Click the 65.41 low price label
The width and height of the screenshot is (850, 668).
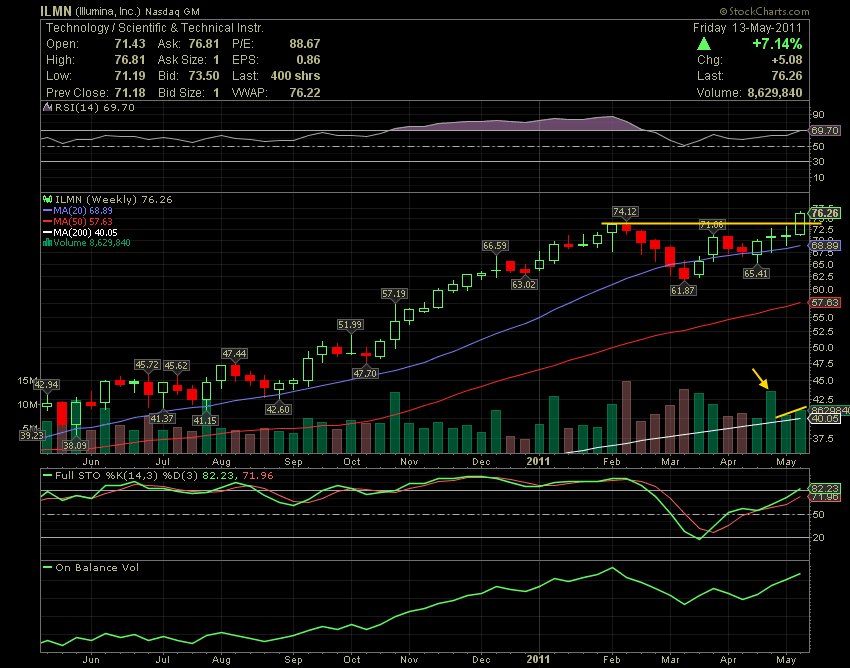[x=756, y=273]
